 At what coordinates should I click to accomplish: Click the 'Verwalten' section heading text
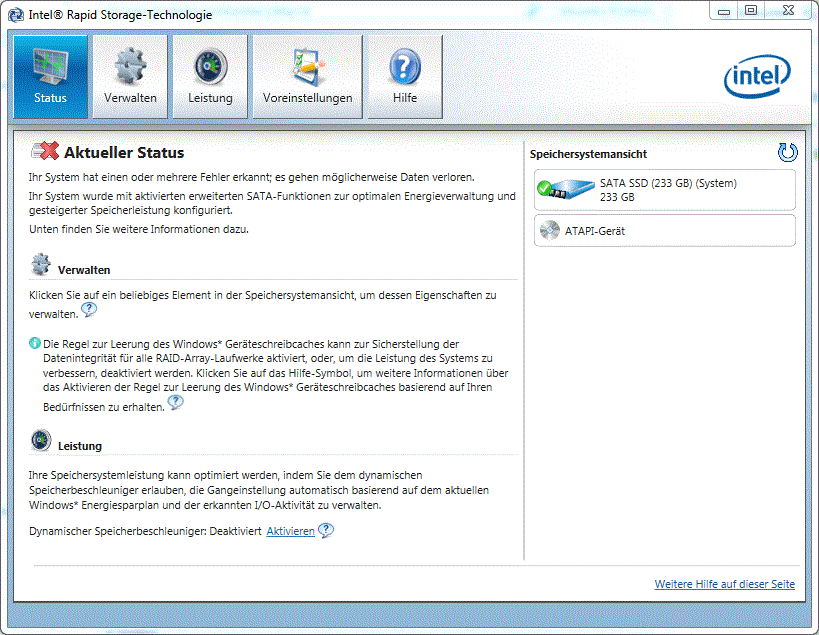coord(84,270)
